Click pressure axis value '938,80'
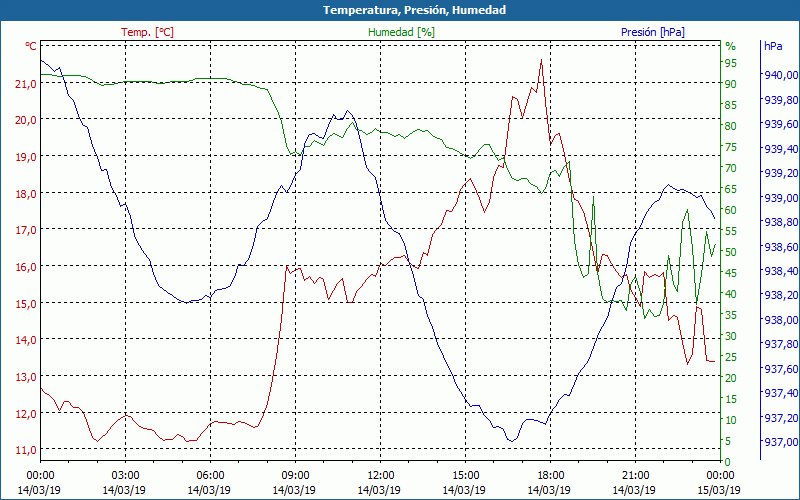The height and width of the screenshot is (500, 800). [780, 222]
